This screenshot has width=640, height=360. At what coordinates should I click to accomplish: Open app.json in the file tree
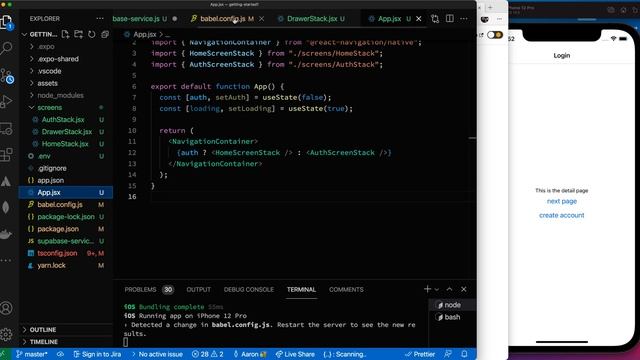point(50,180)
